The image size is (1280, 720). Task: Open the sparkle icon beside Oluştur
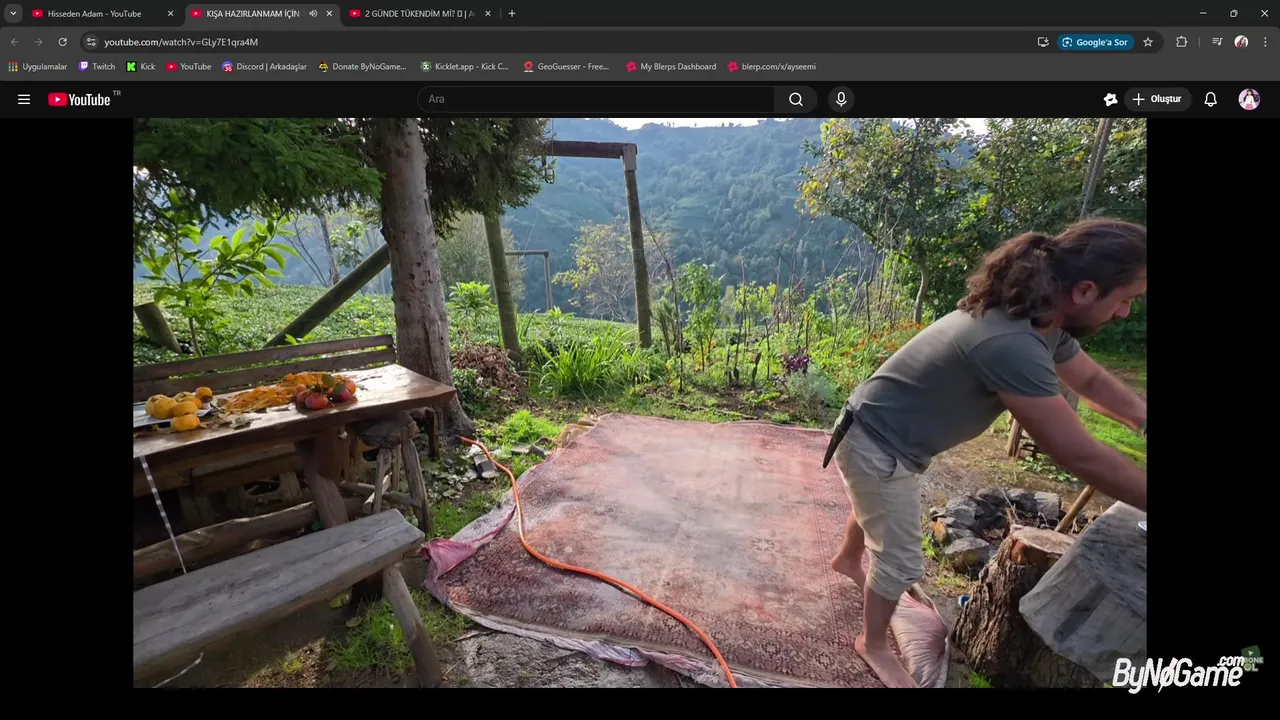pos(1110,99)
